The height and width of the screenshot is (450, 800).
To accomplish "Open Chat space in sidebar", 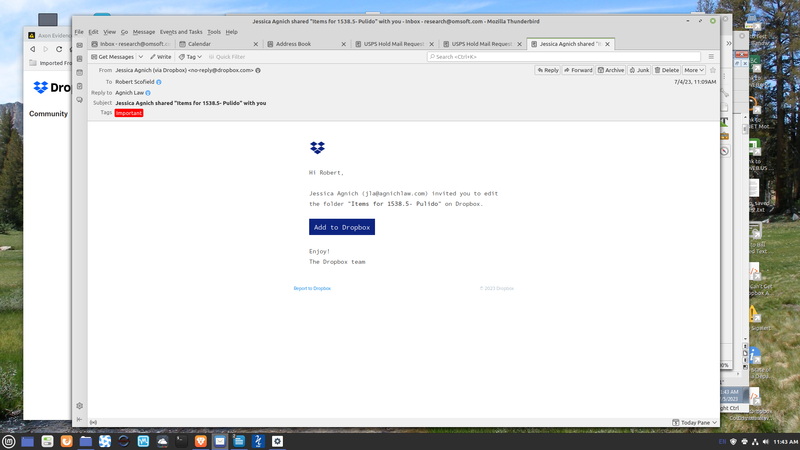I will pos(80,101).
